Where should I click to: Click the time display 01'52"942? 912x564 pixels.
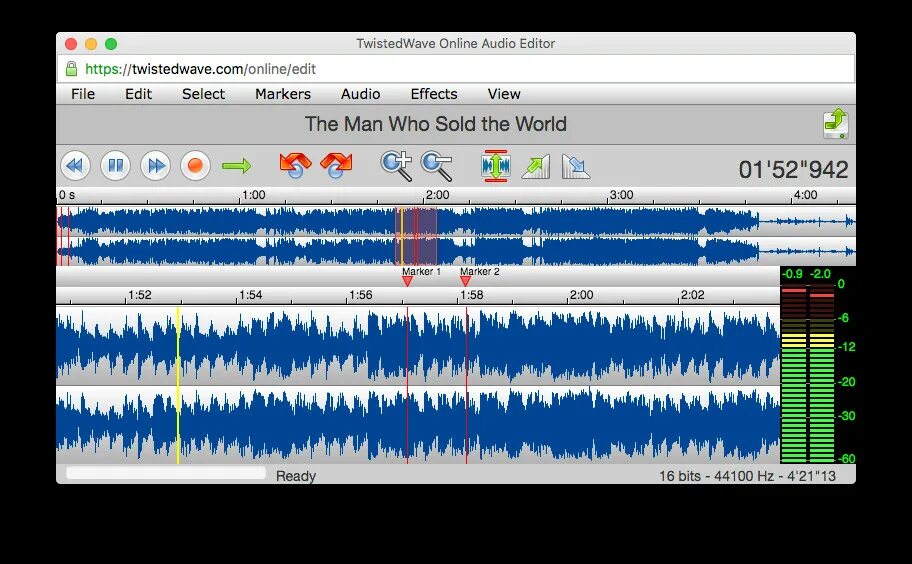coord(793,170)
